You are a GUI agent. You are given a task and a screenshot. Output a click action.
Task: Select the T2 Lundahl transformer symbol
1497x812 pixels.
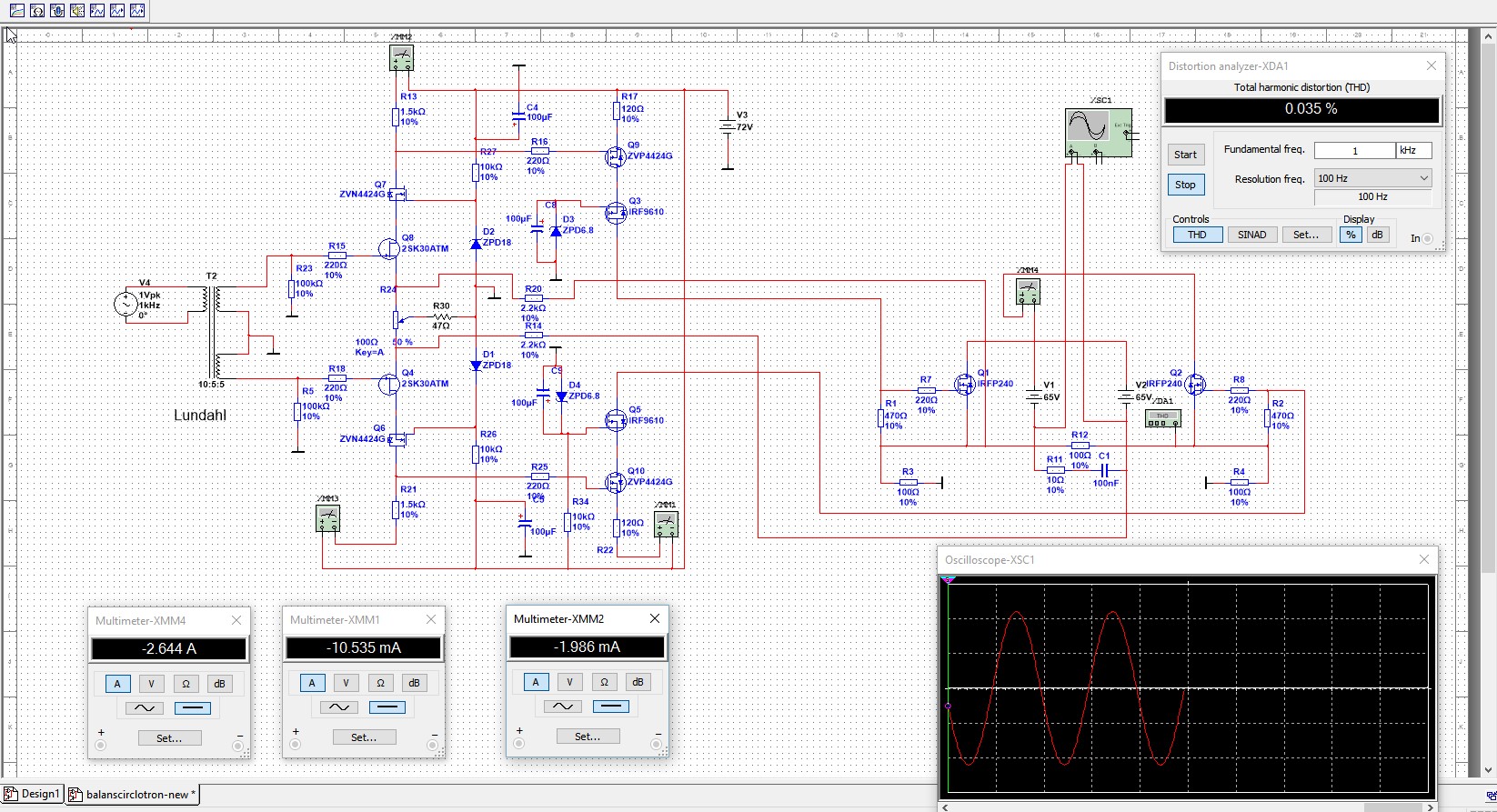tap(212, 332)
